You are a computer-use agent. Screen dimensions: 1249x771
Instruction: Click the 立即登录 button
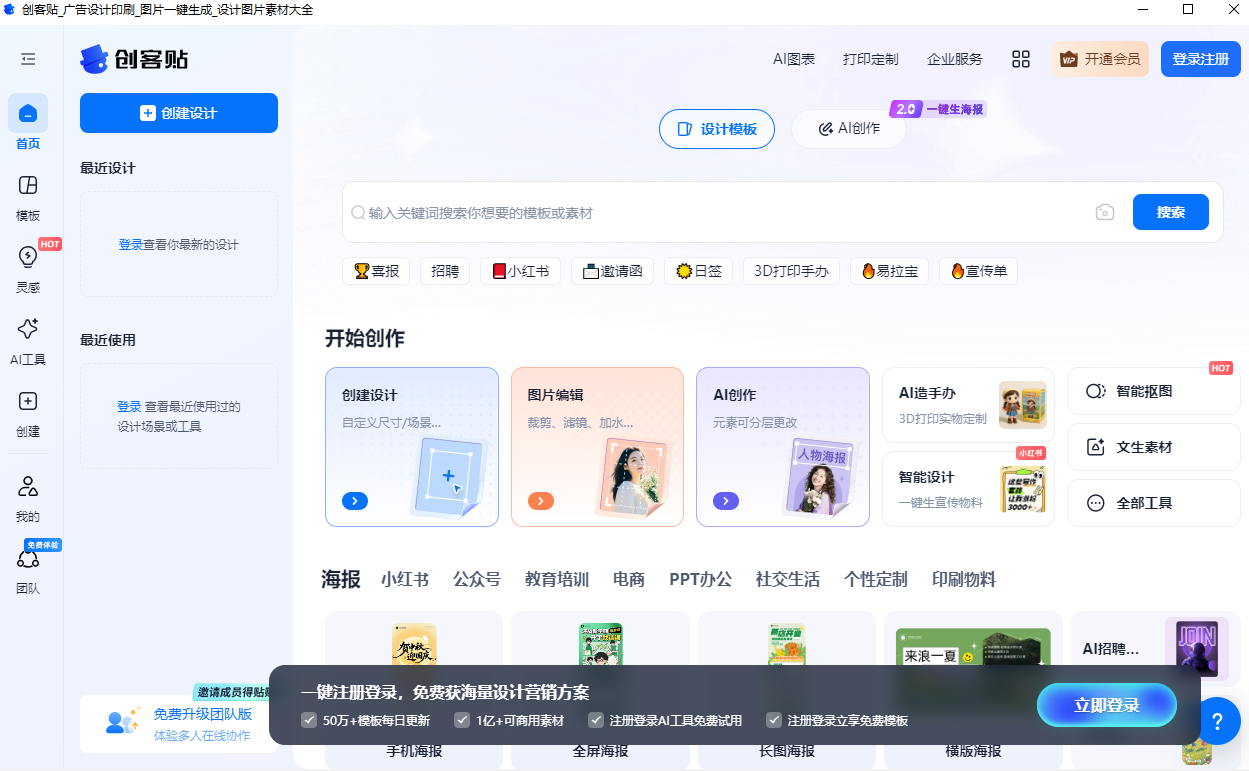point(1107,704)
